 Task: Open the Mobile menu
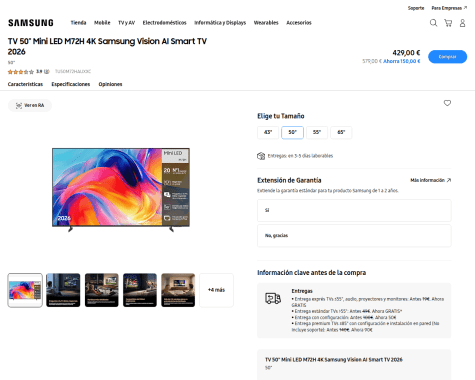(x=102, y=23)
